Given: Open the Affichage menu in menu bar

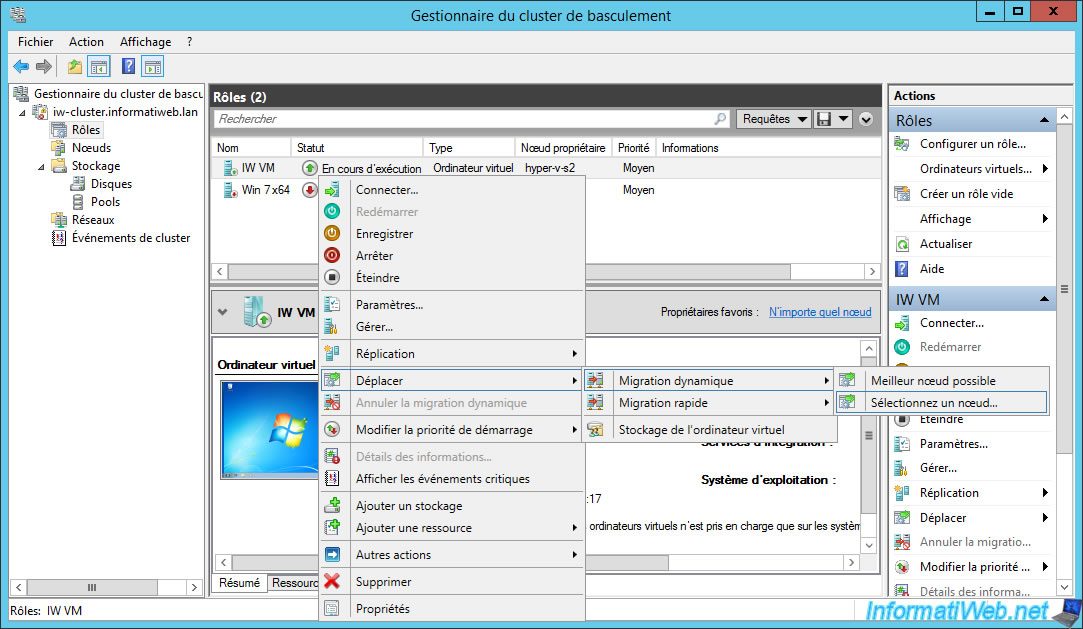Looking at the screenshot, I should [x=145, y=42].
